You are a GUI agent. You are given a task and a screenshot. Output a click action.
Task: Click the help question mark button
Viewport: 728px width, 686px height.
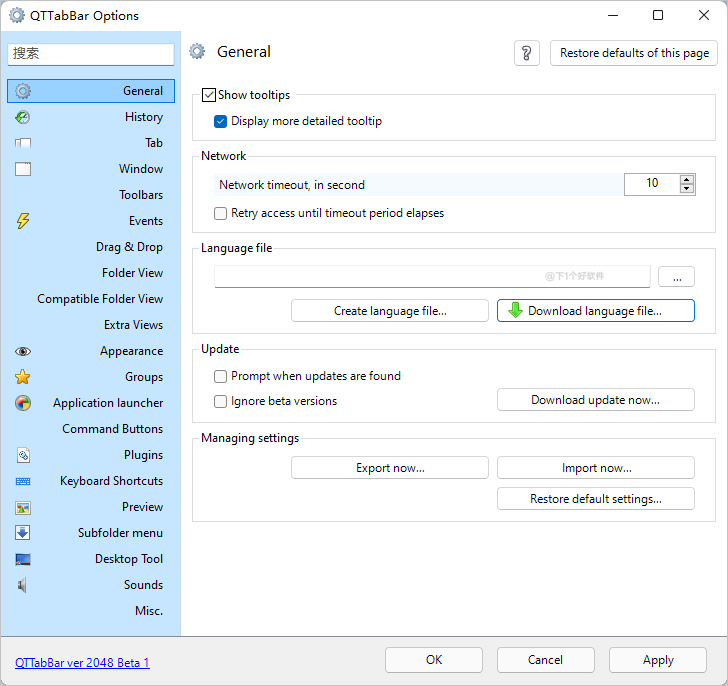coord(526,53)
